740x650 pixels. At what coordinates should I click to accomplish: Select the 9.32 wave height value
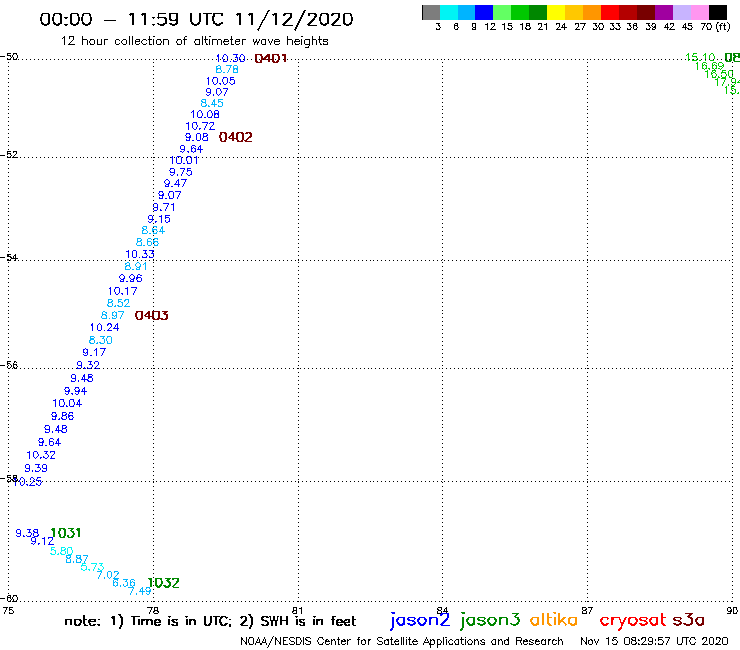pyautogui.click(x=88, y=365)
